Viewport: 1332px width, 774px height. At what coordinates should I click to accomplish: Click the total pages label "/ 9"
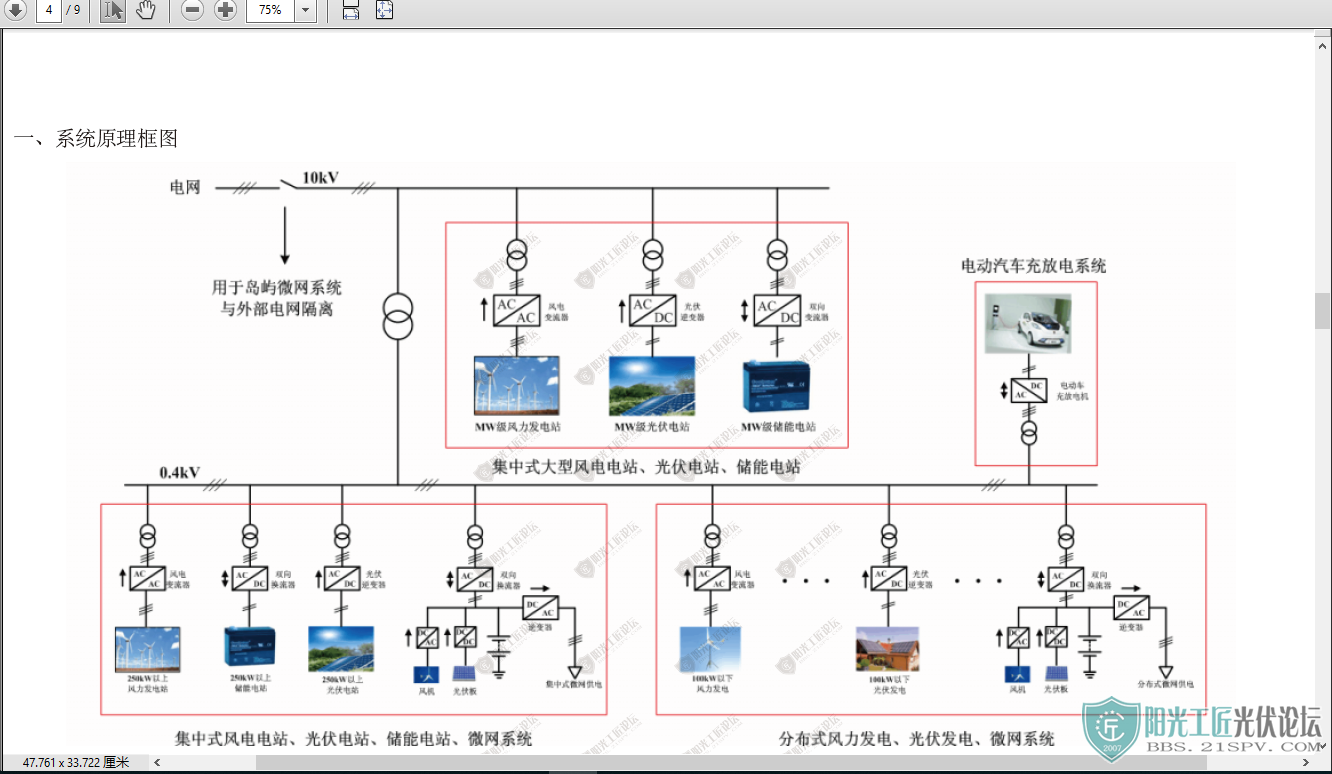click(73, 10)
